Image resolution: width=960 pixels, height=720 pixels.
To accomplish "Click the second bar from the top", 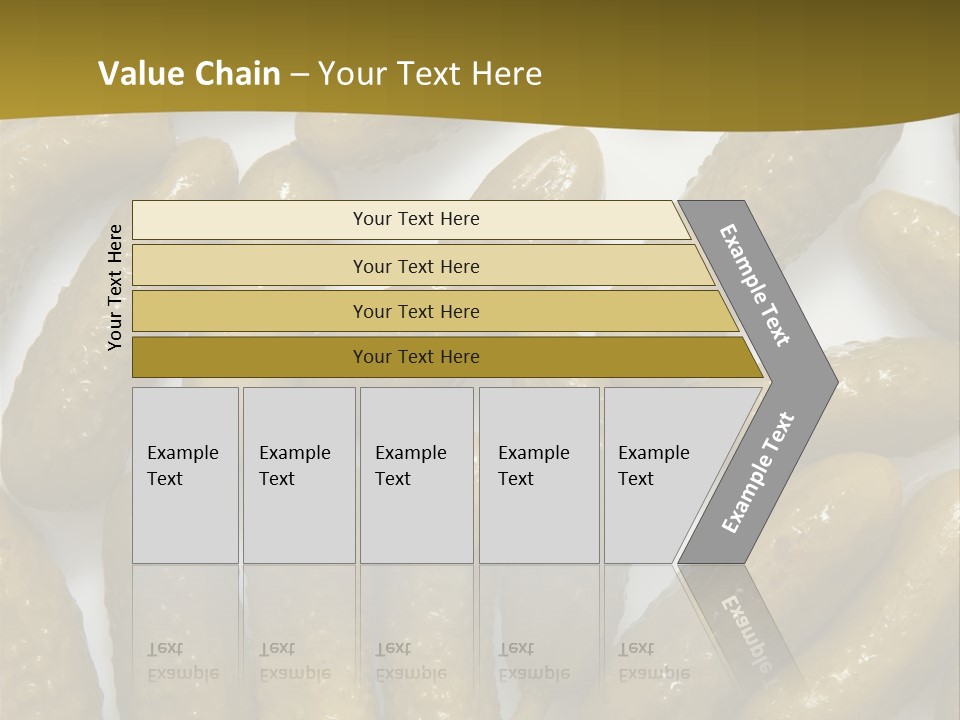I will [x=415, y=266].
